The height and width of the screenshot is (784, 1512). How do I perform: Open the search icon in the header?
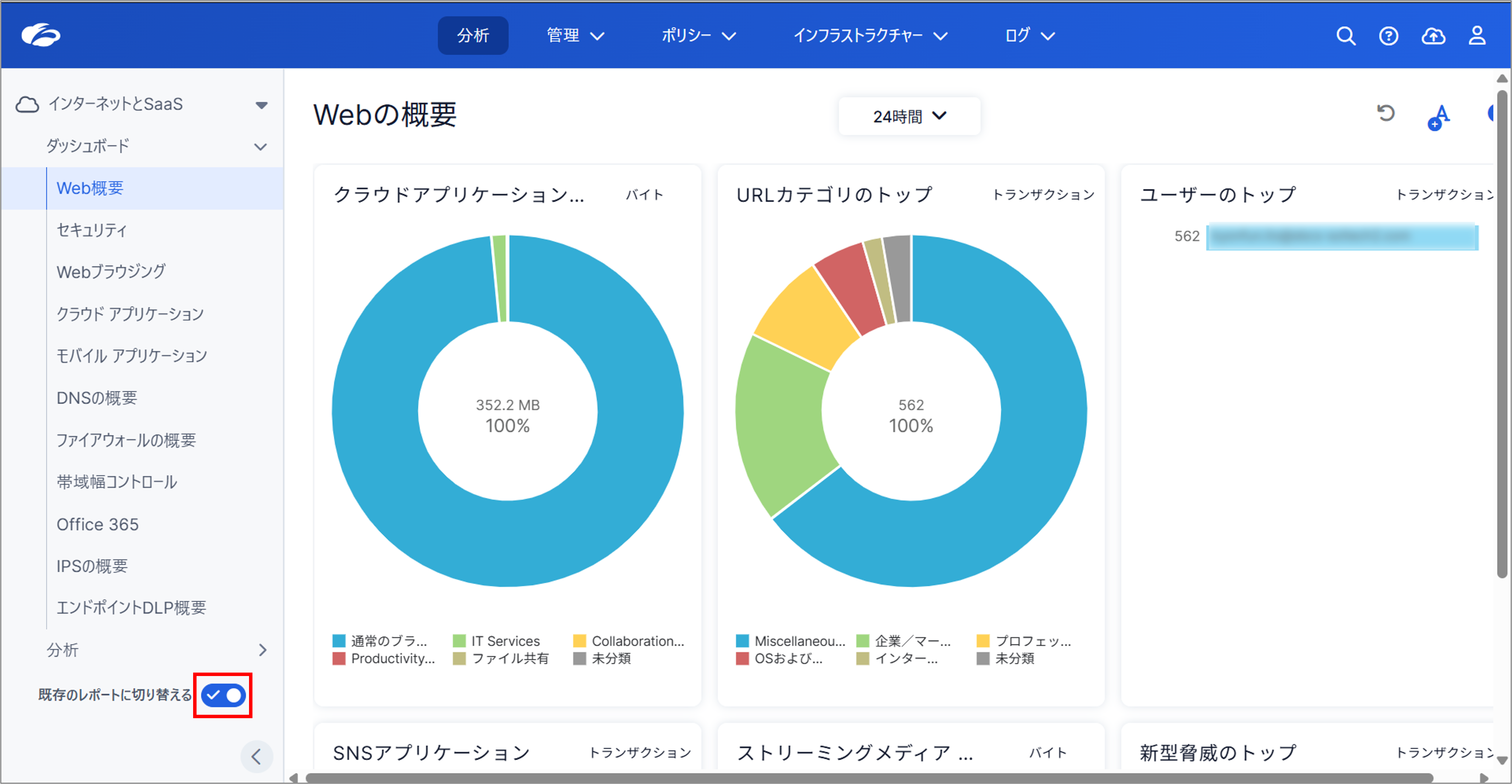click(x=1346, y=36)
